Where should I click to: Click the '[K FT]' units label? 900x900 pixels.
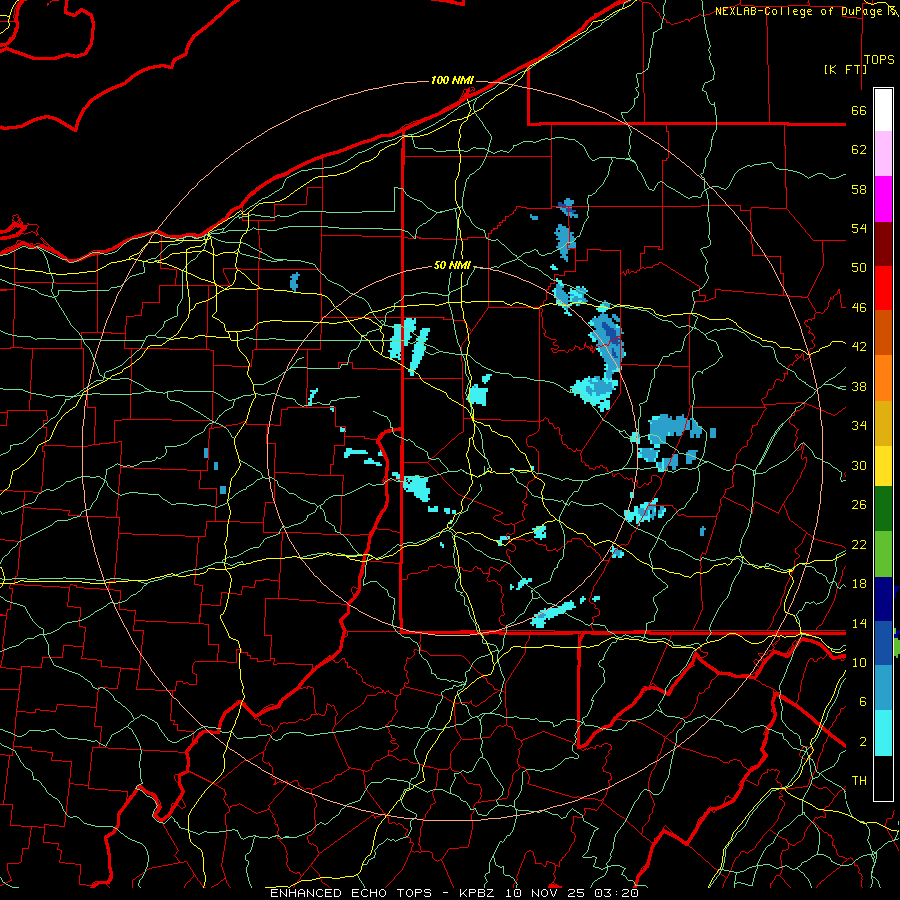[x=845, y=69]
